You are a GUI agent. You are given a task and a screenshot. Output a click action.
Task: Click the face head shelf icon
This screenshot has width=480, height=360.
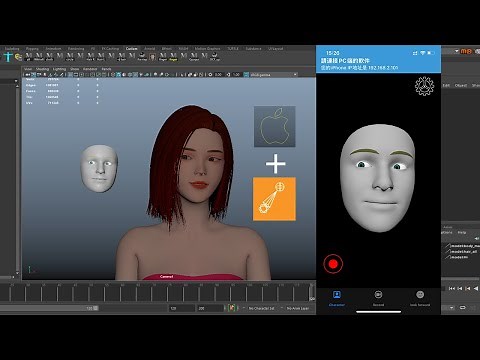[152, 57]
